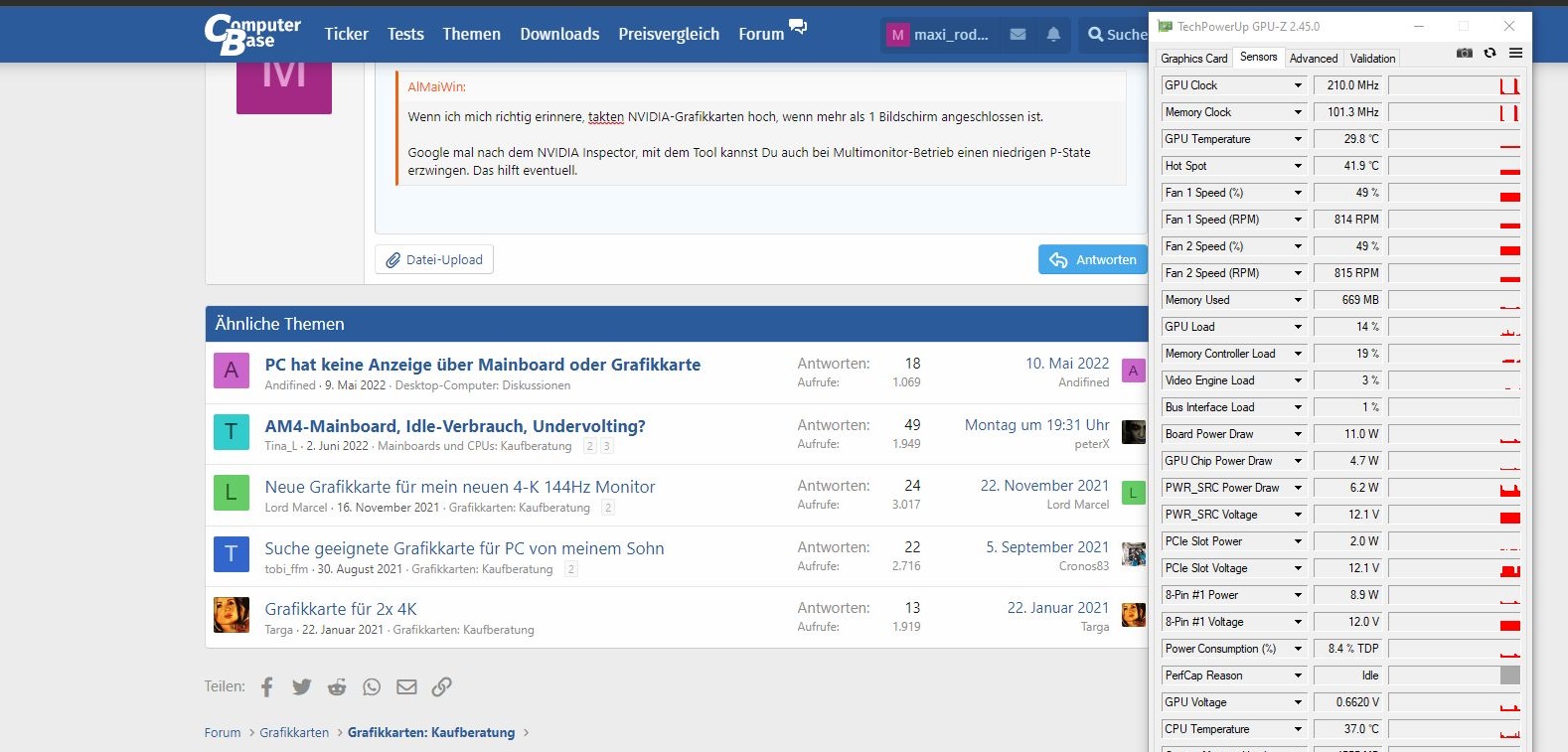1568x752 pixels.
Task: Share thread via WhatsApp
Action: 372,686
